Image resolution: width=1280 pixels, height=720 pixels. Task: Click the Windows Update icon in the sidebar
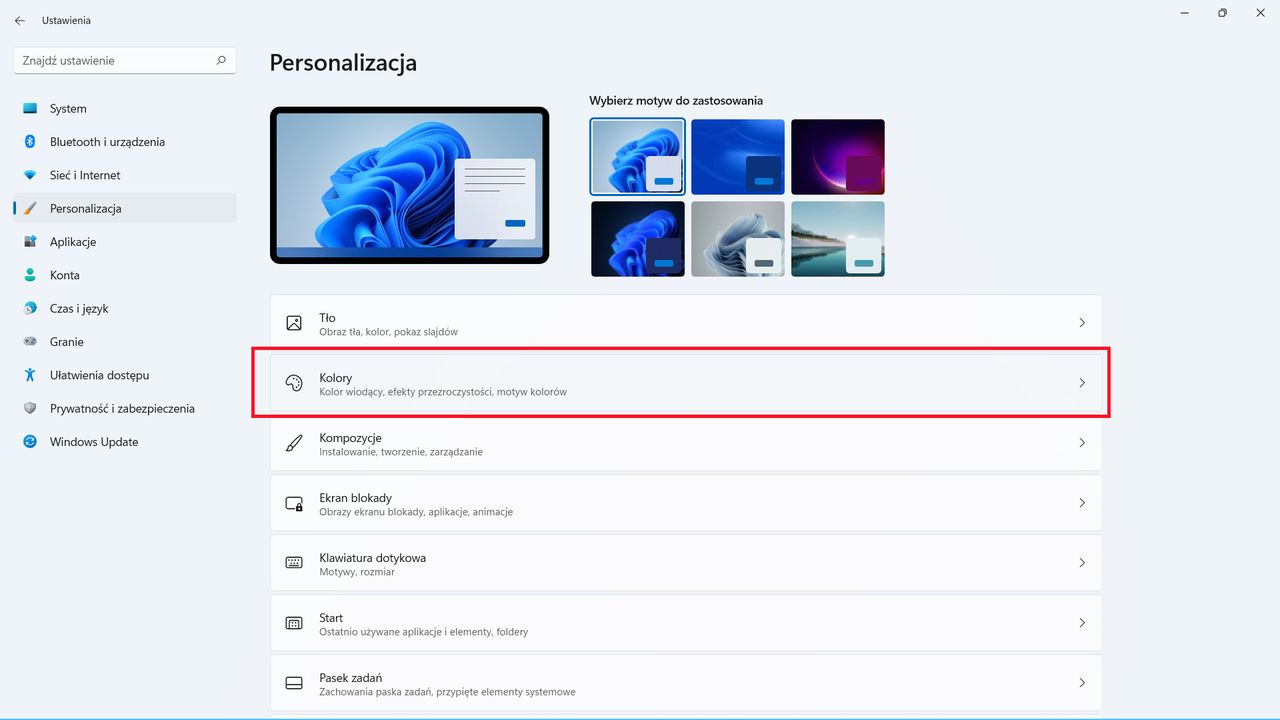[30, 441]
